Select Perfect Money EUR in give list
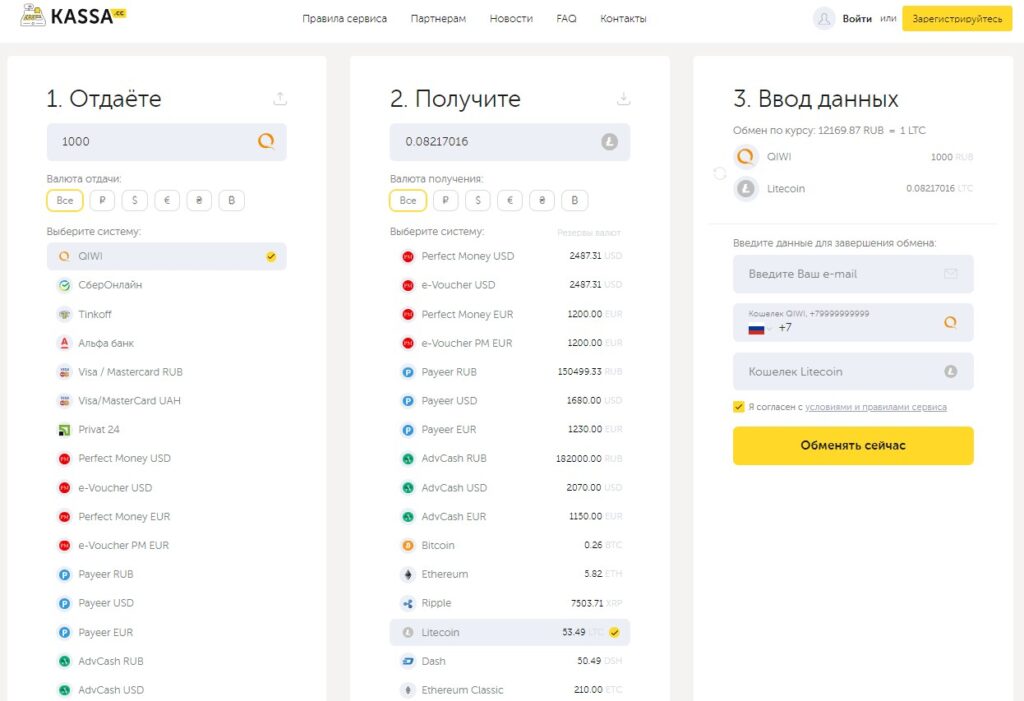This screenshot has width=1024, height=701. (167, 517)
